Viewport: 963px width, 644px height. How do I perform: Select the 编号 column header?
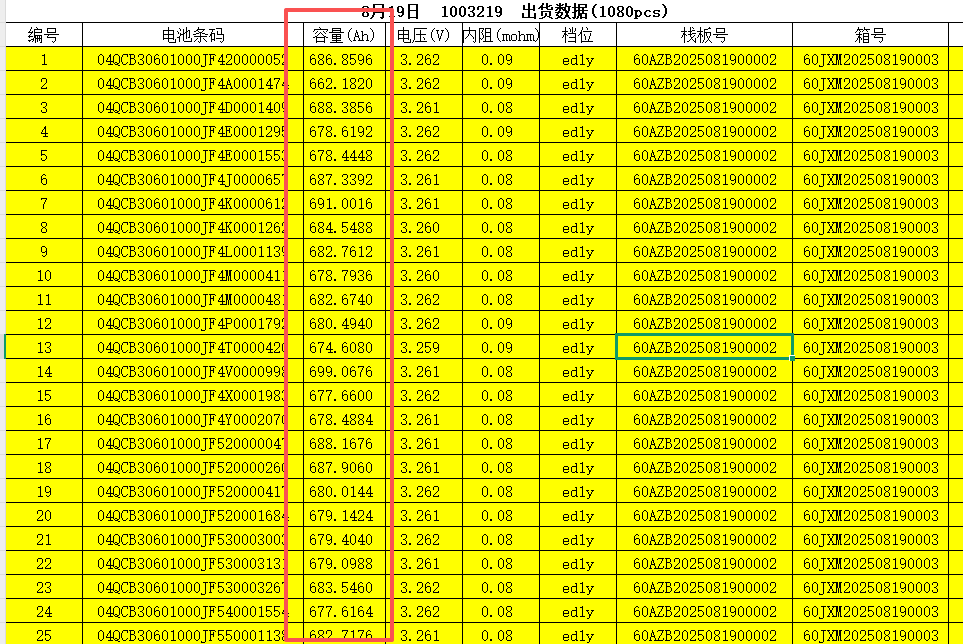click(x=44, y=36)
